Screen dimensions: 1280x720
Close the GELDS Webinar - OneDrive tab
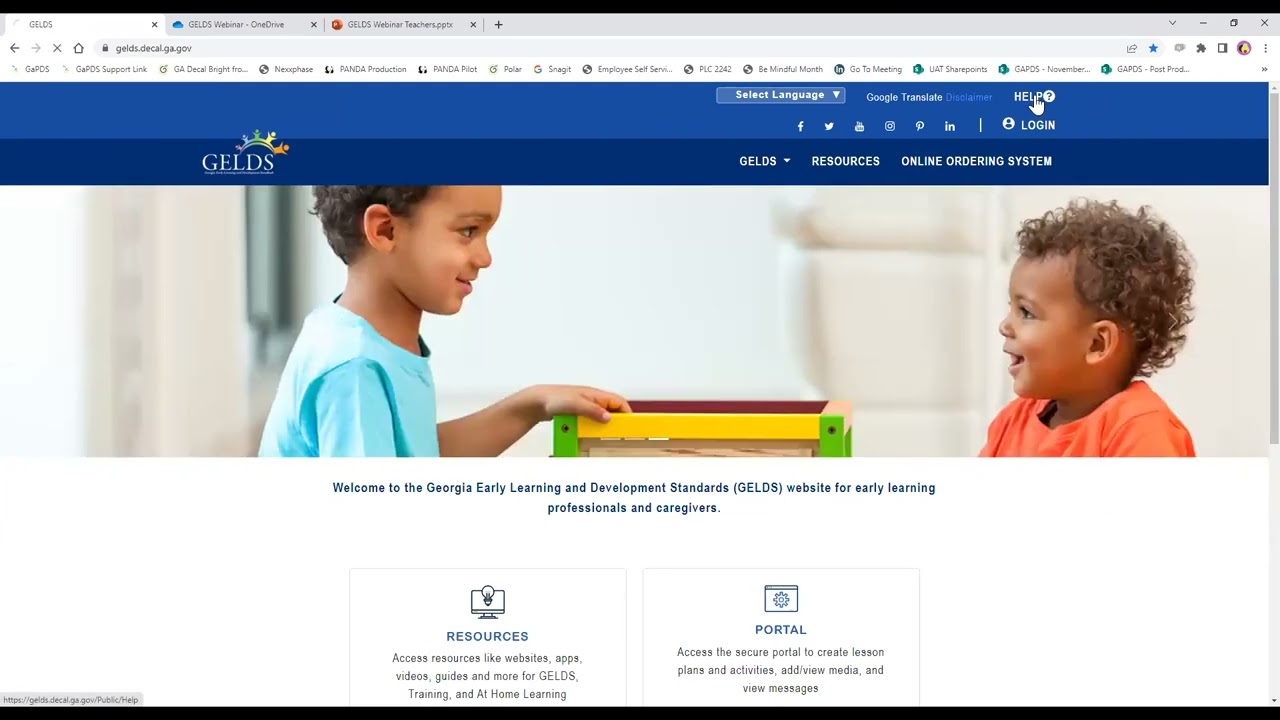(x=314, y=24)
